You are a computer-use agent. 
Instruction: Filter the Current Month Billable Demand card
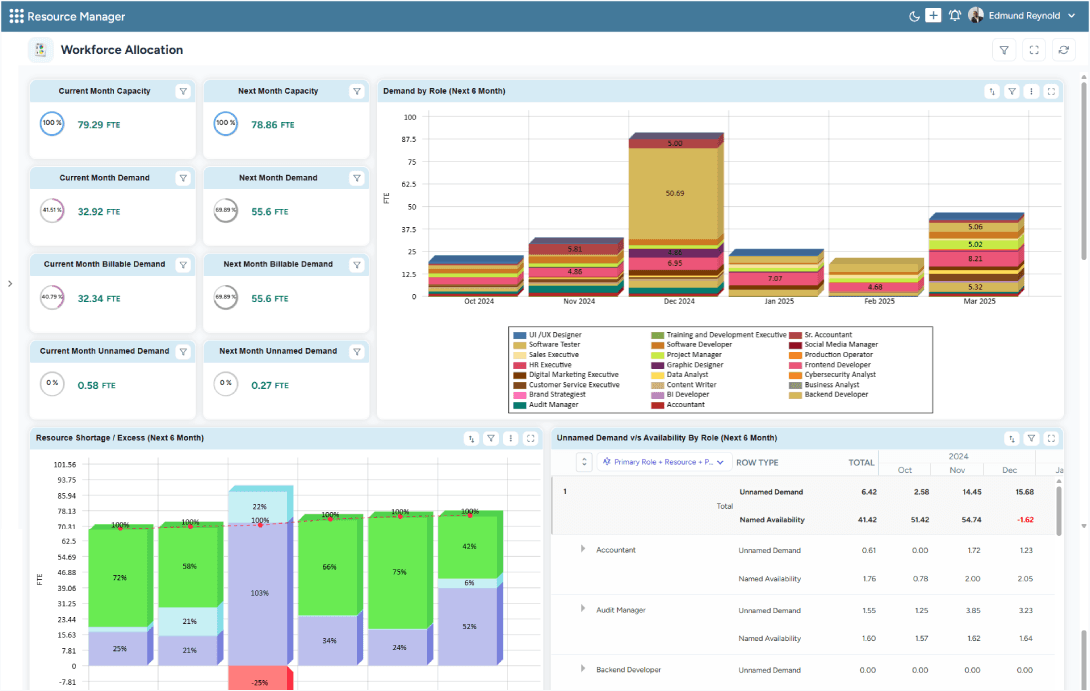183,265
